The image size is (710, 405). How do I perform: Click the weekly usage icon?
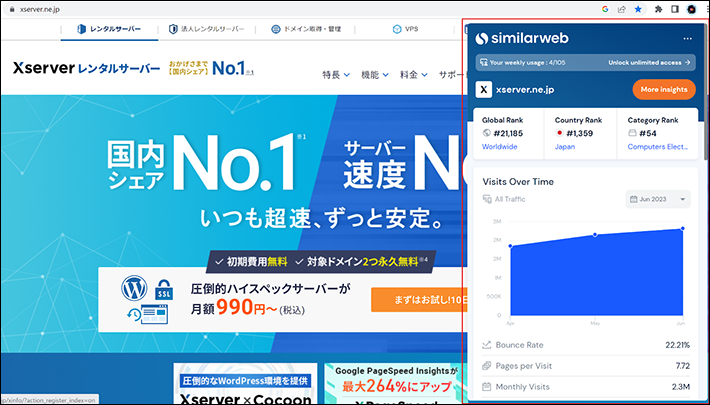483,63
